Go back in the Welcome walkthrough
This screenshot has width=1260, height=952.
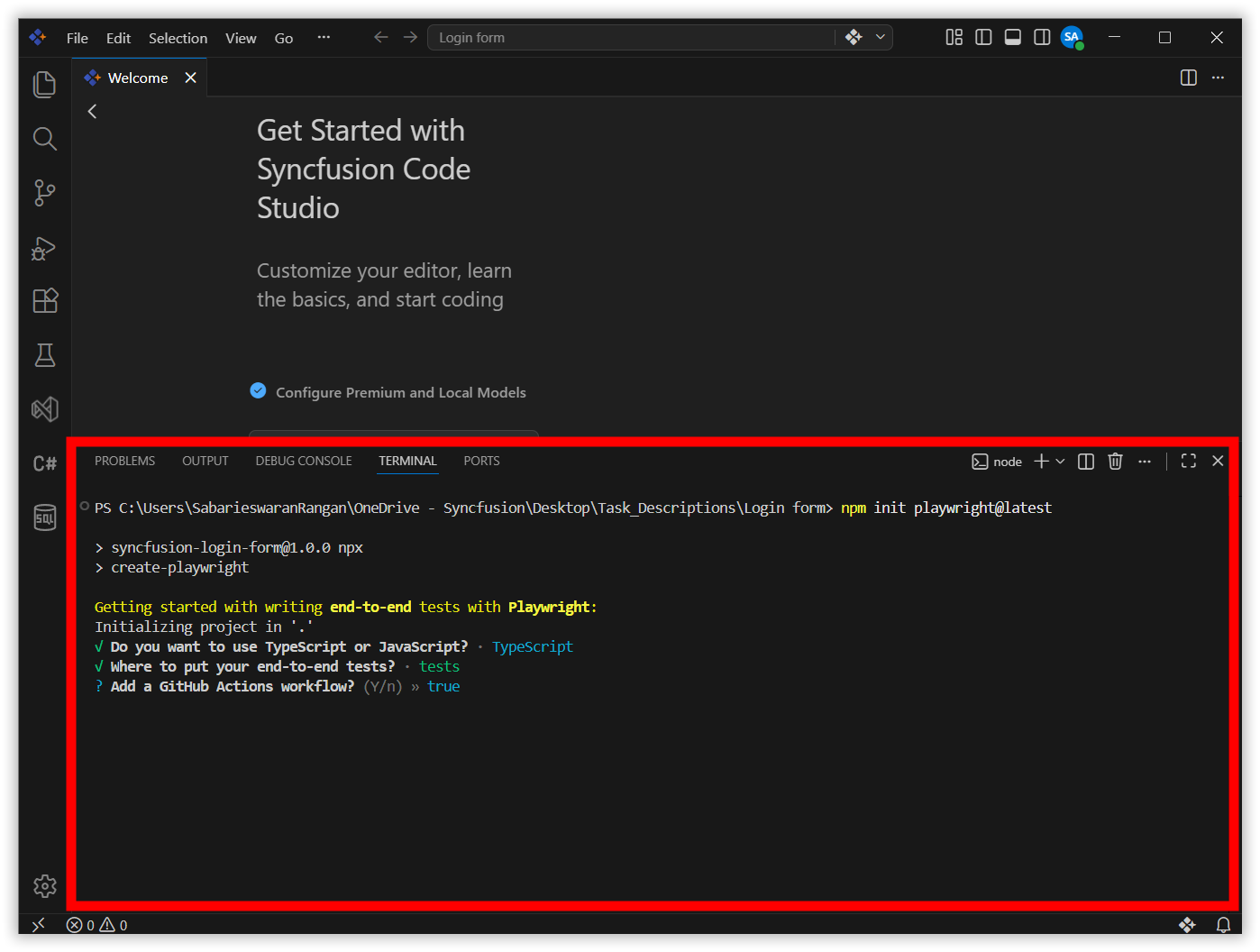coord(92,111)
